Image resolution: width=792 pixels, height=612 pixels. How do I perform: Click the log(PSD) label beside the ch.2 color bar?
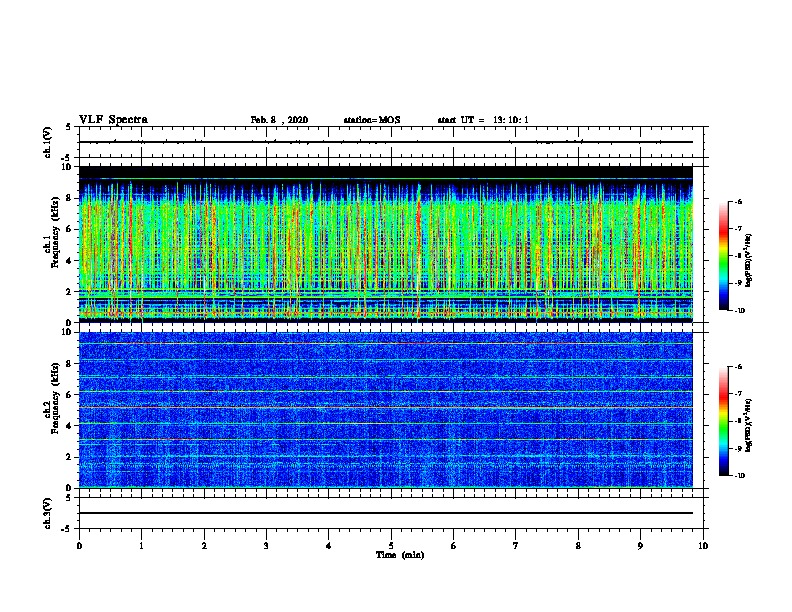pyautogui.click(x=749, y=425)
